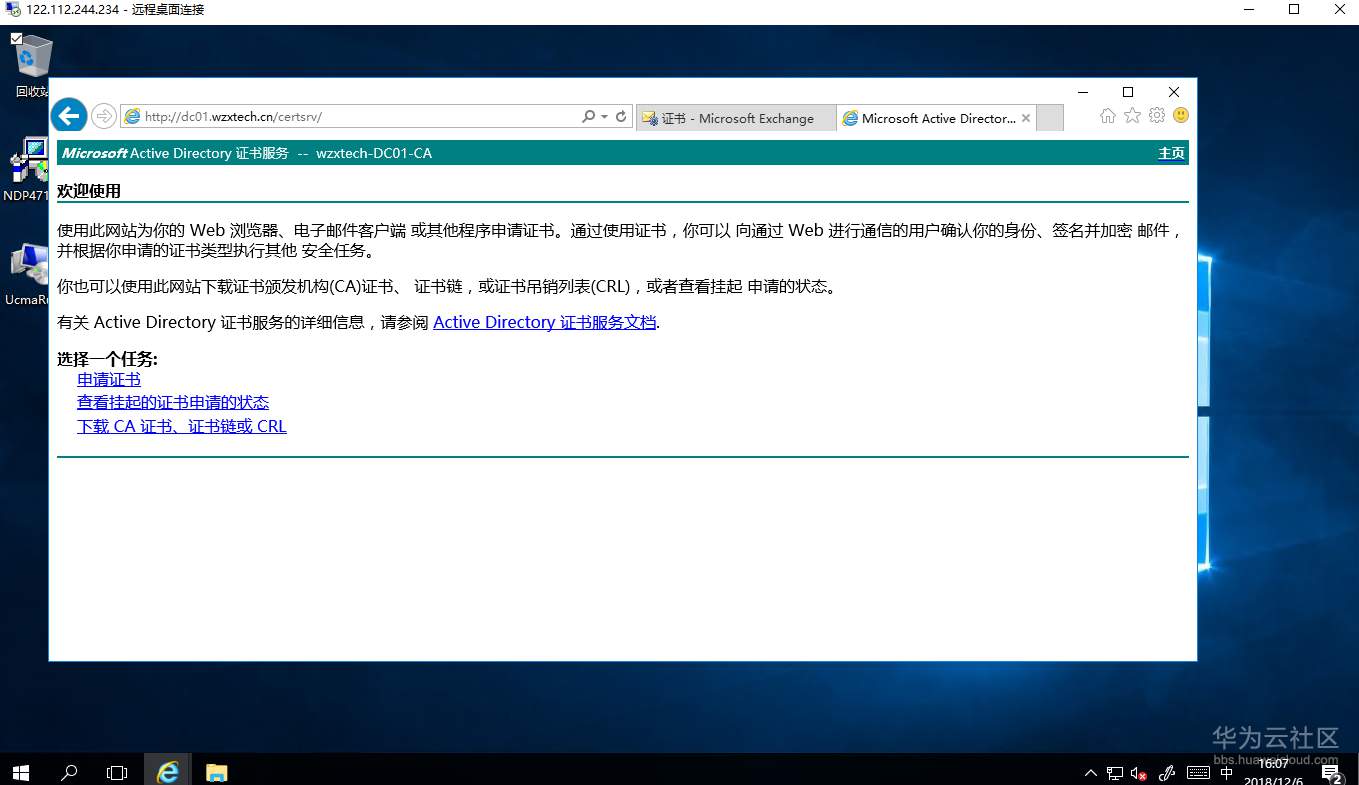Unmute the system volume in the tray
1359x785 pixels.
point(1140,773)
